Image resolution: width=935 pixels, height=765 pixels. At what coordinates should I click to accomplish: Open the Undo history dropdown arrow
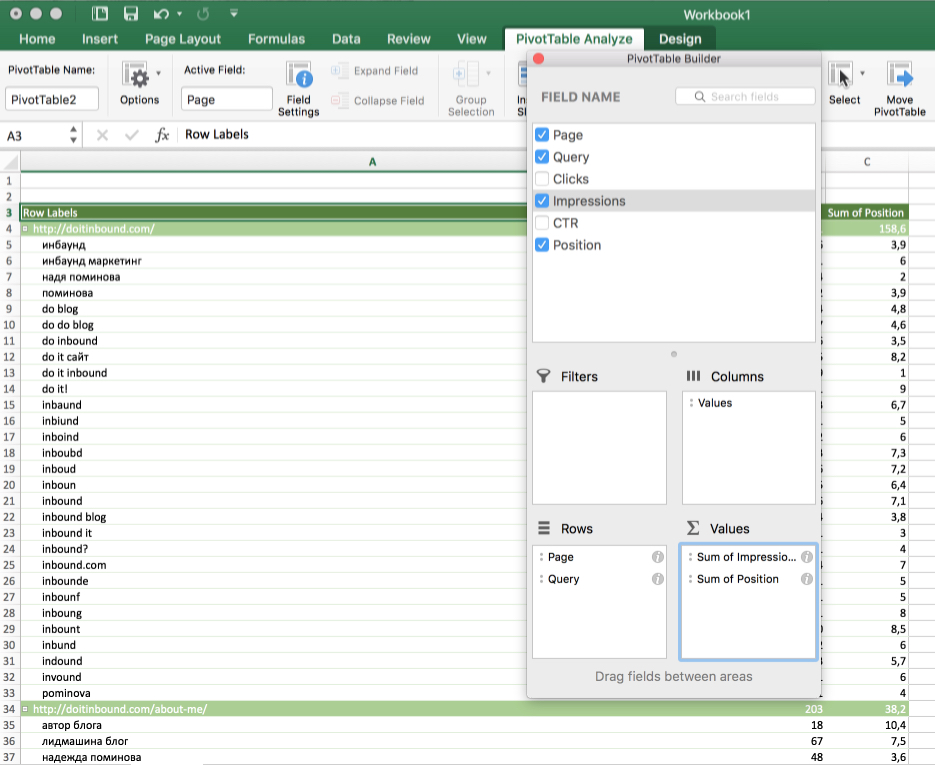point(179,14)
